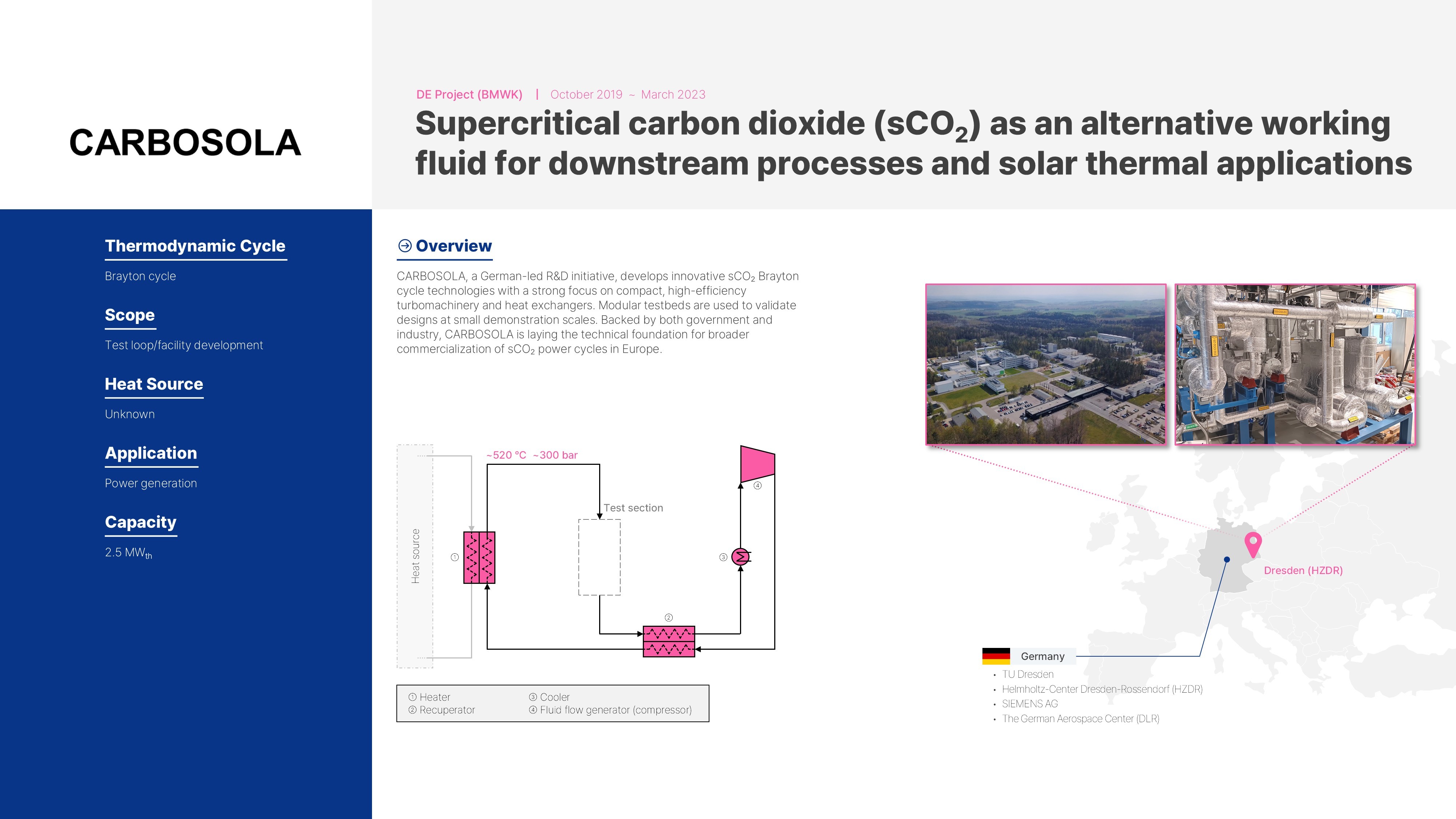Click the CARBOSOLA project title
Viewport: 1456px width, 819px height.
point(185,142)
